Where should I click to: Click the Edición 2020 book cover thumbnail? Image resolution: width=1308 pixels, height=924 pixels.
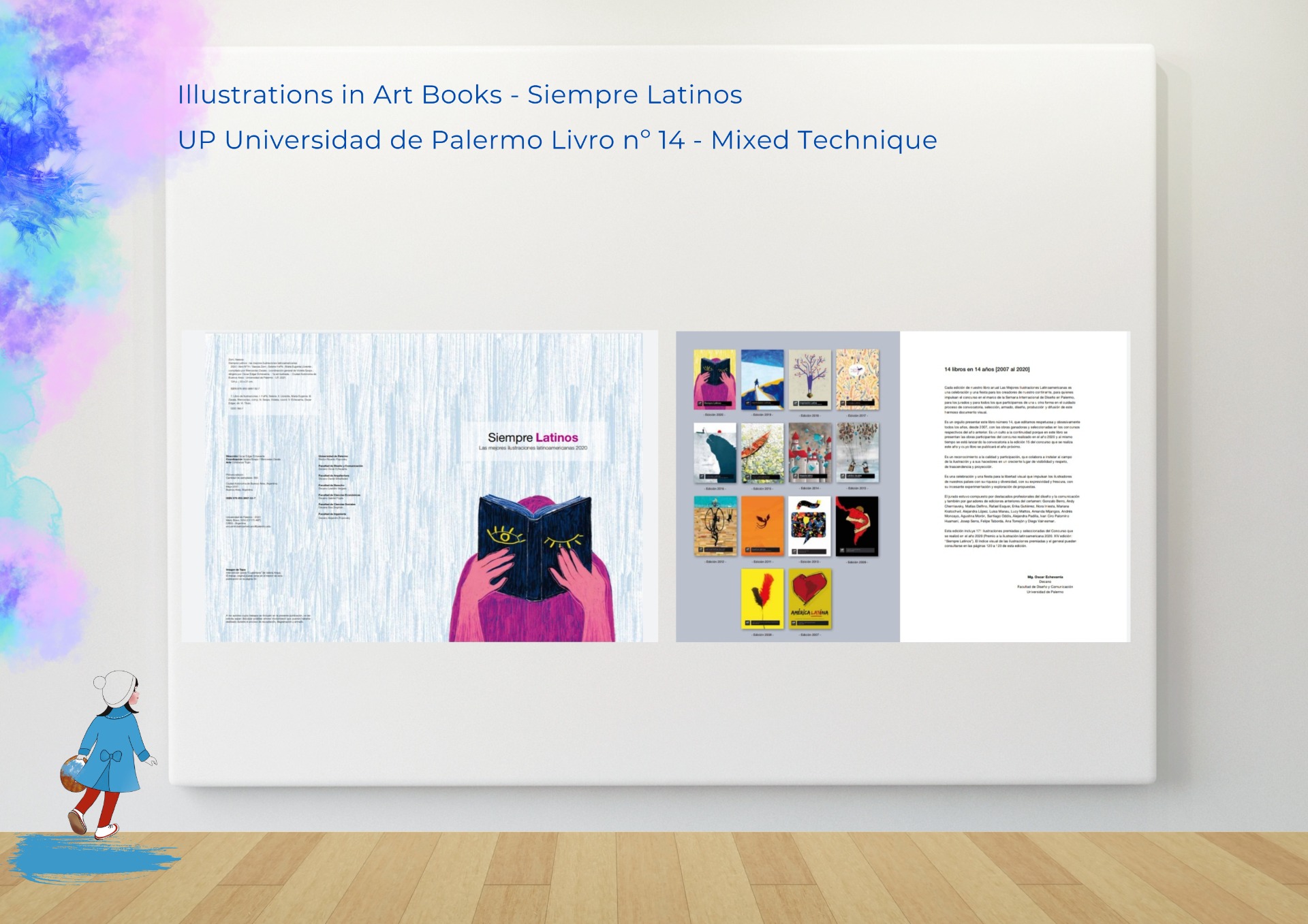point(715,379)
